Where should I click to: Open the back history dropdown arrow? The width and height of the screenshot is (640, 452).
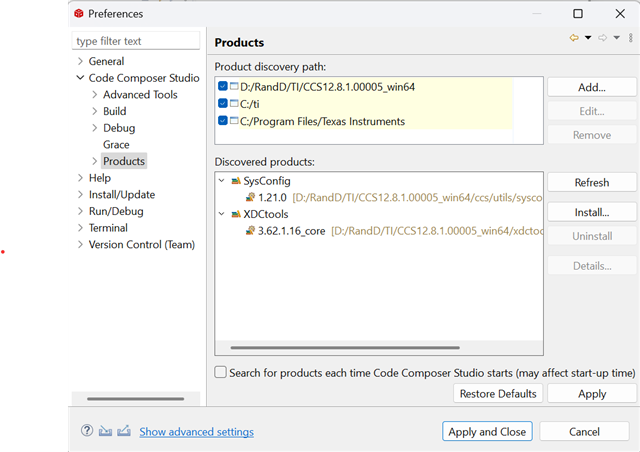588,38
